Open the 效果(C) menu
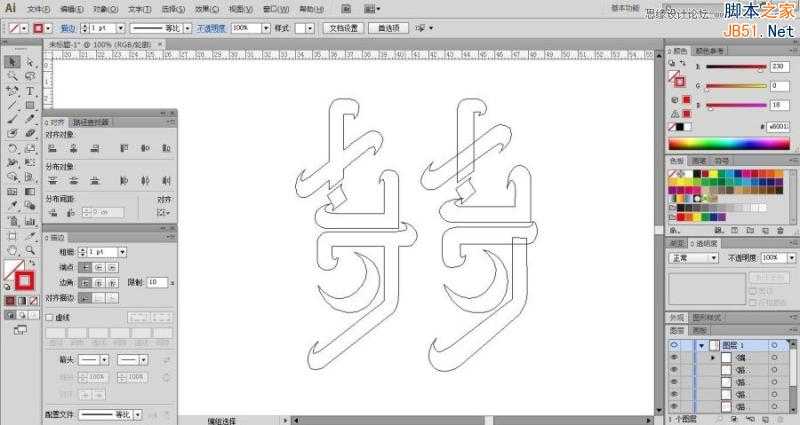Screen dimensions: 800x425 pyautogui.click(x=207, y=9)
